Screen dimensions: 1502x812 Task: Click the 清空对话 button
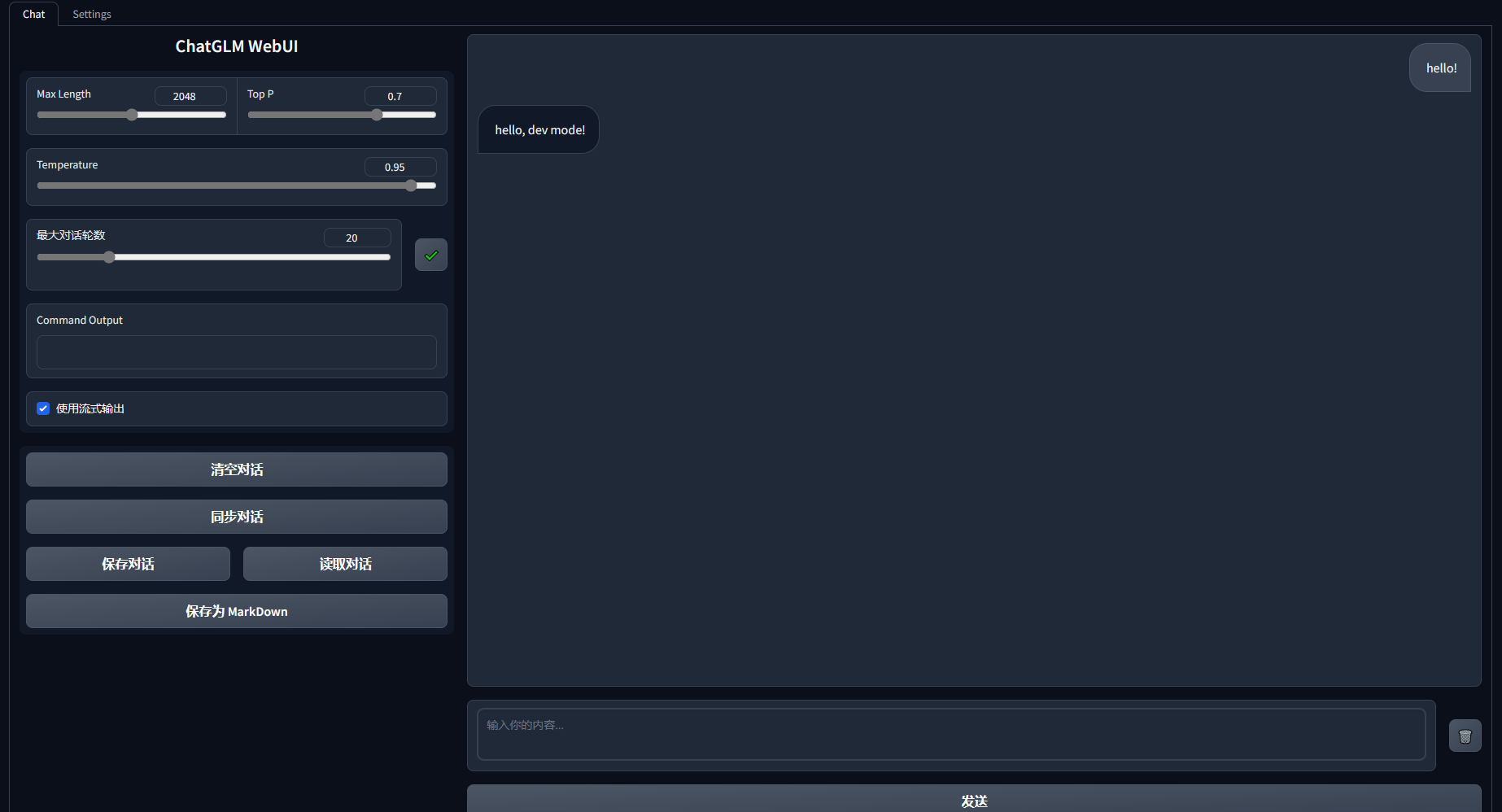tap(237, 469)
